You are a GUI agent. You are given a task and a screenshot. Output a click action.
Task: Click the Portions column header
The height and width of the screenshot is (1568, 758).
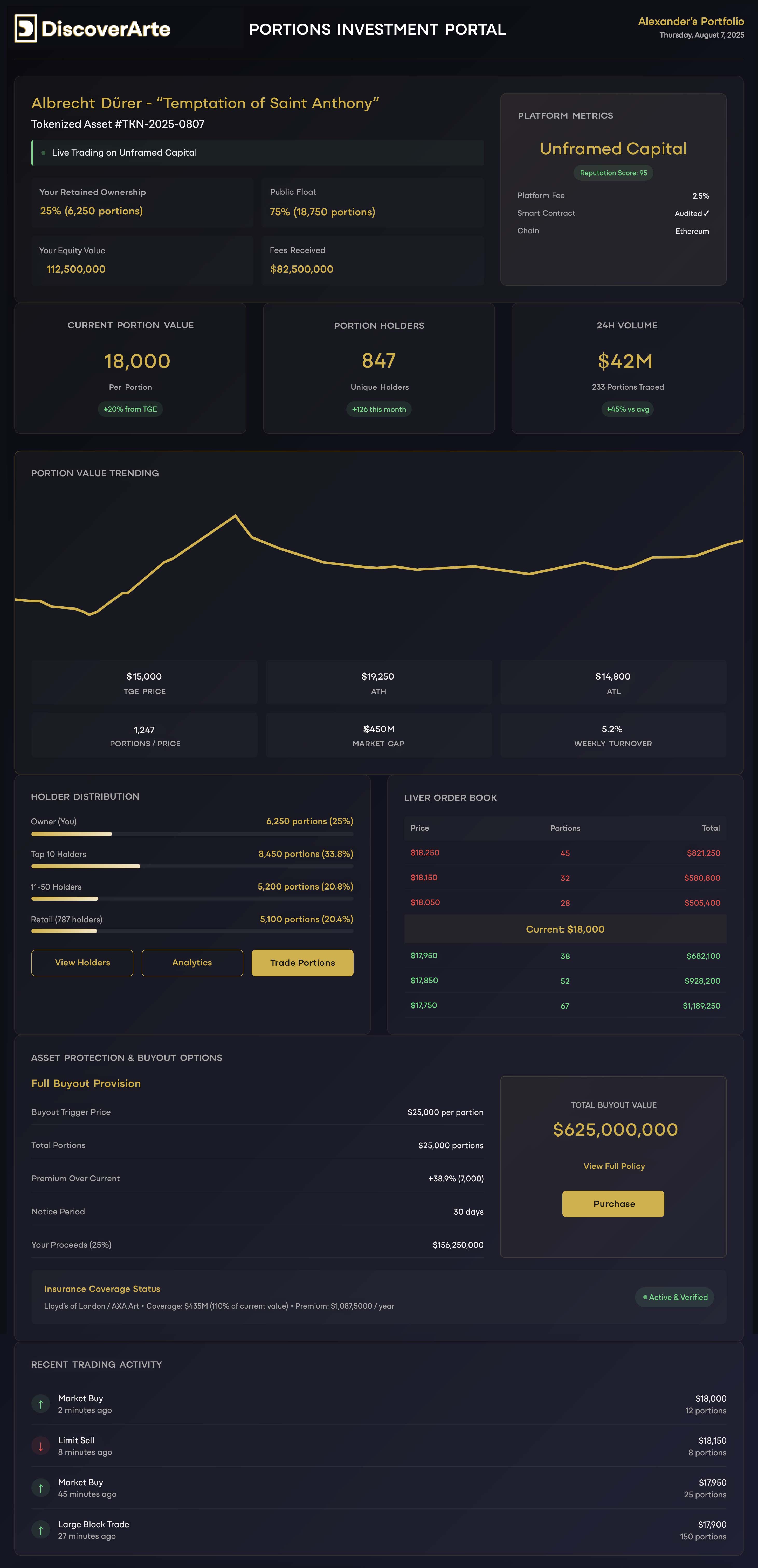point(565,828)
